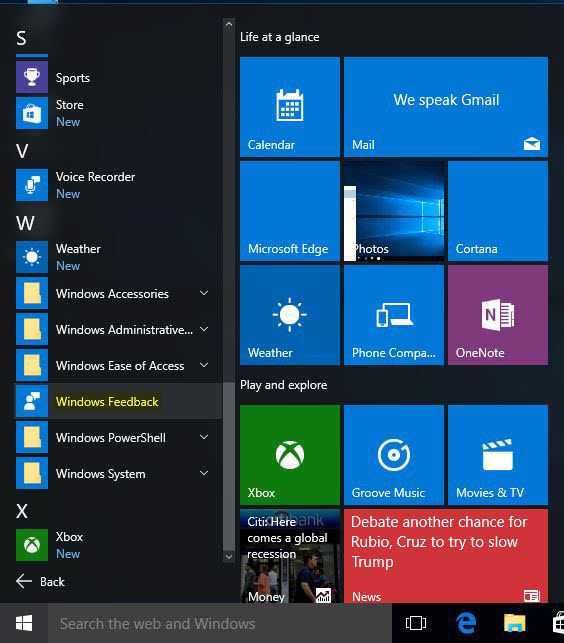Open the Weather sun icon in app list
This screenshot has height=643, width=564.
pos(32,257)
